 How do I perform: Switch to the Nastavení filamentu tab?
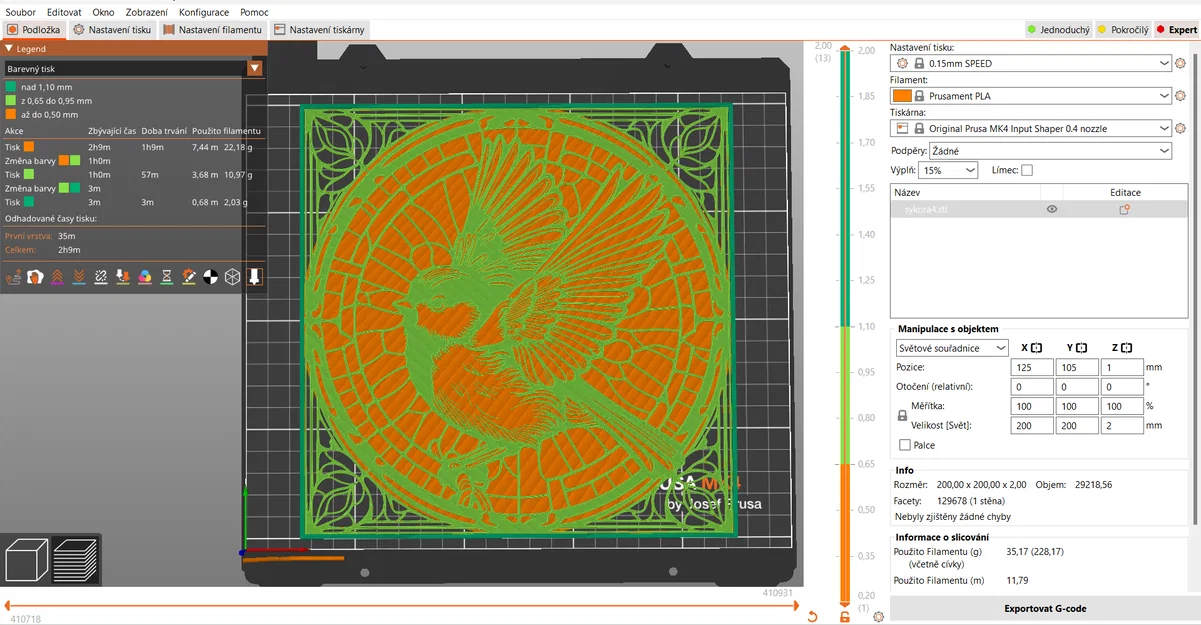pyautogui.click(x=212, y=30)
